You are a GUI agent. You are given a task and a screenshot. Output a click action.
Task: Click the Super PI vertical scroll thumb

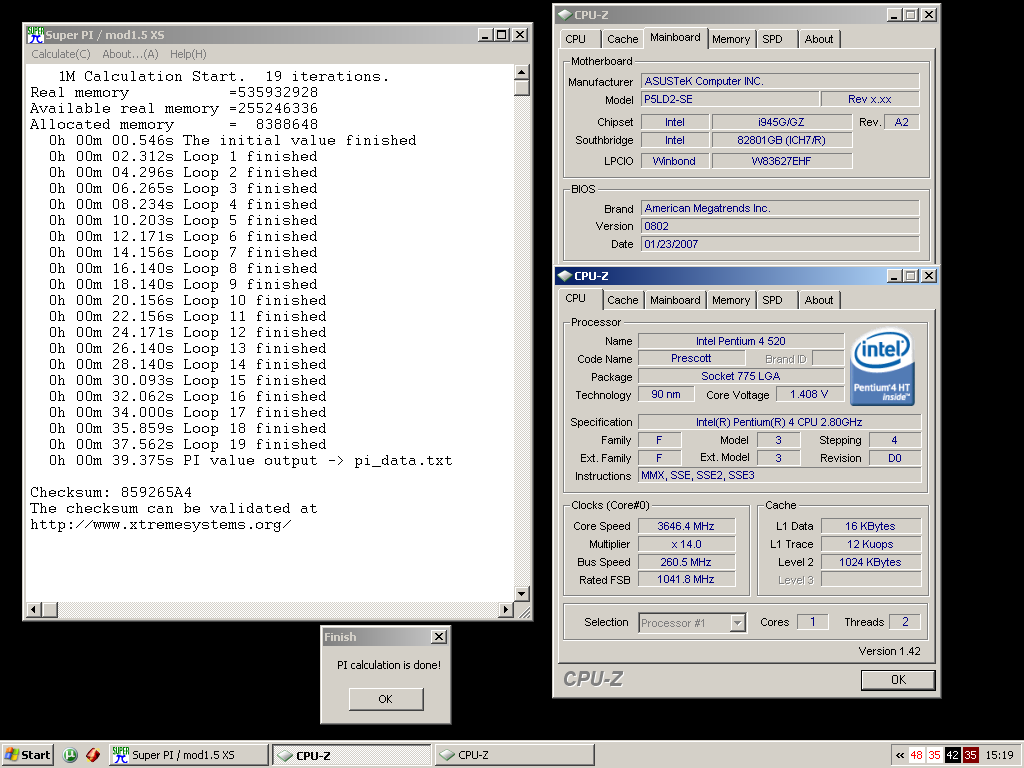coord(522,88)
